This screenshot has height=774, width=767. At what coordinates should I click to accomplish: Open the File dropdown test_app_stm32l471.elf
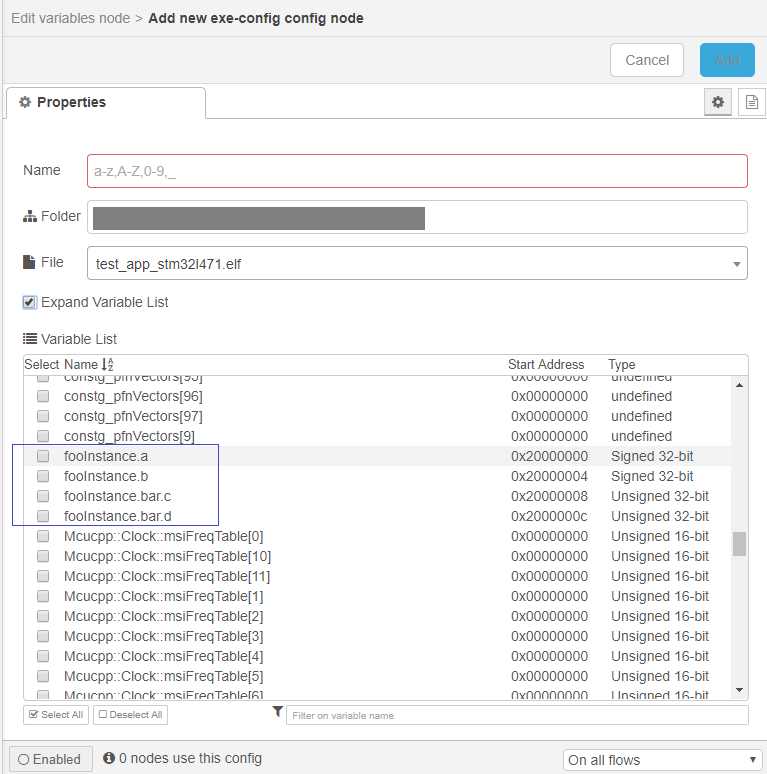pyautogui.click(x=417, y=263)
